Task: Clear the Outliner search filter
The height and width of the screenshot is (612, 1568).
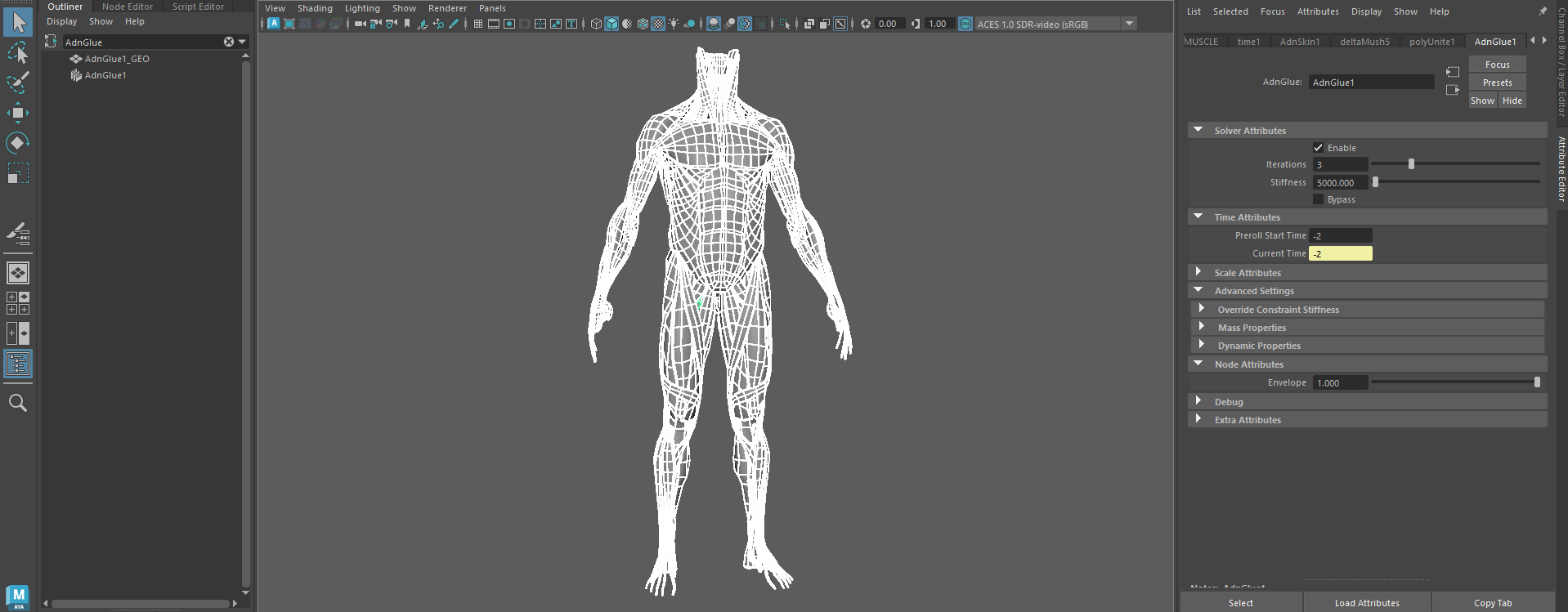Action: pyautogui.click(x=229, y=42)
